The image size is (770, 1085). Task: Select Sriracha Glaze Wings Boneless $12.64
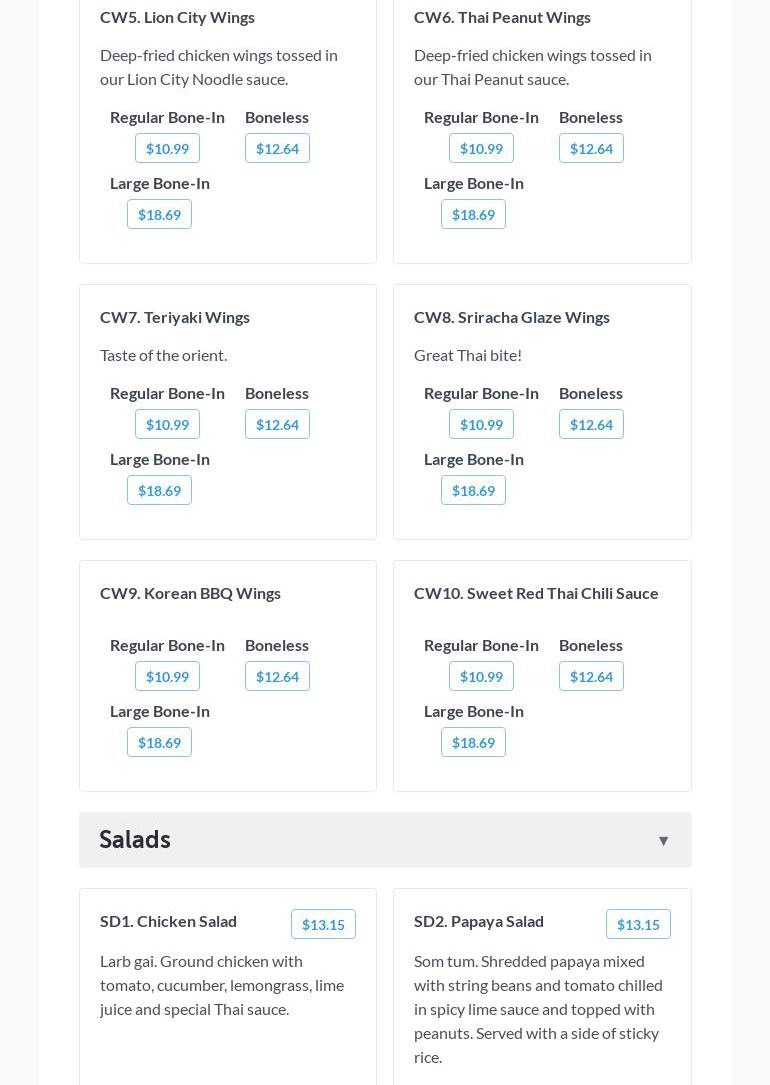point(591,425)
